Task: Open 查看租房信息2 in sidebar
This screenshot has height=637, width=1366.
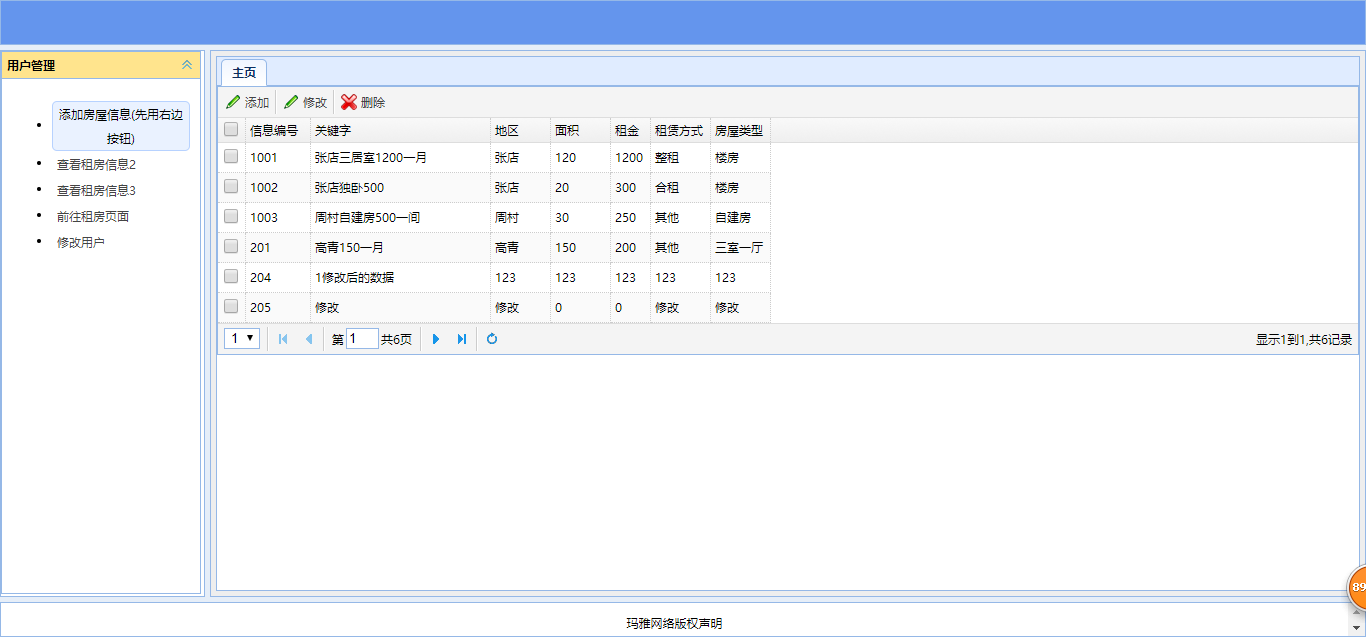Action: (96, 164)
